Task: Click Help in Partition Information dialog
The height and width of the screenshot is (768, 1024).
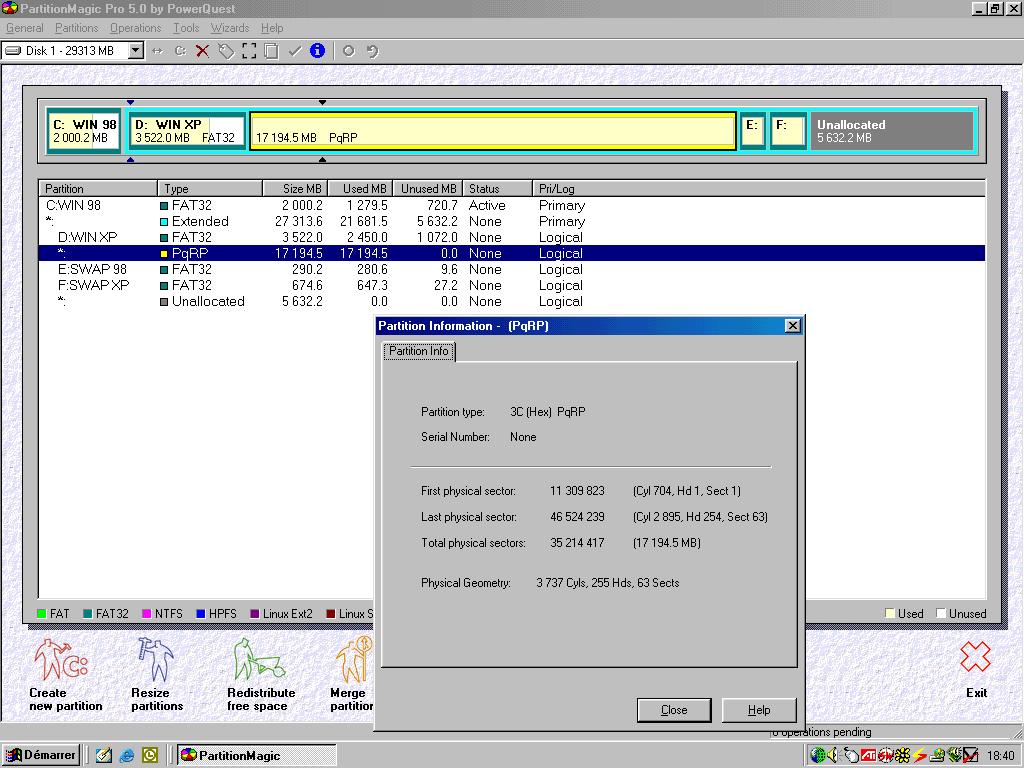Action: pyautogui.click(x=759, y=710)
